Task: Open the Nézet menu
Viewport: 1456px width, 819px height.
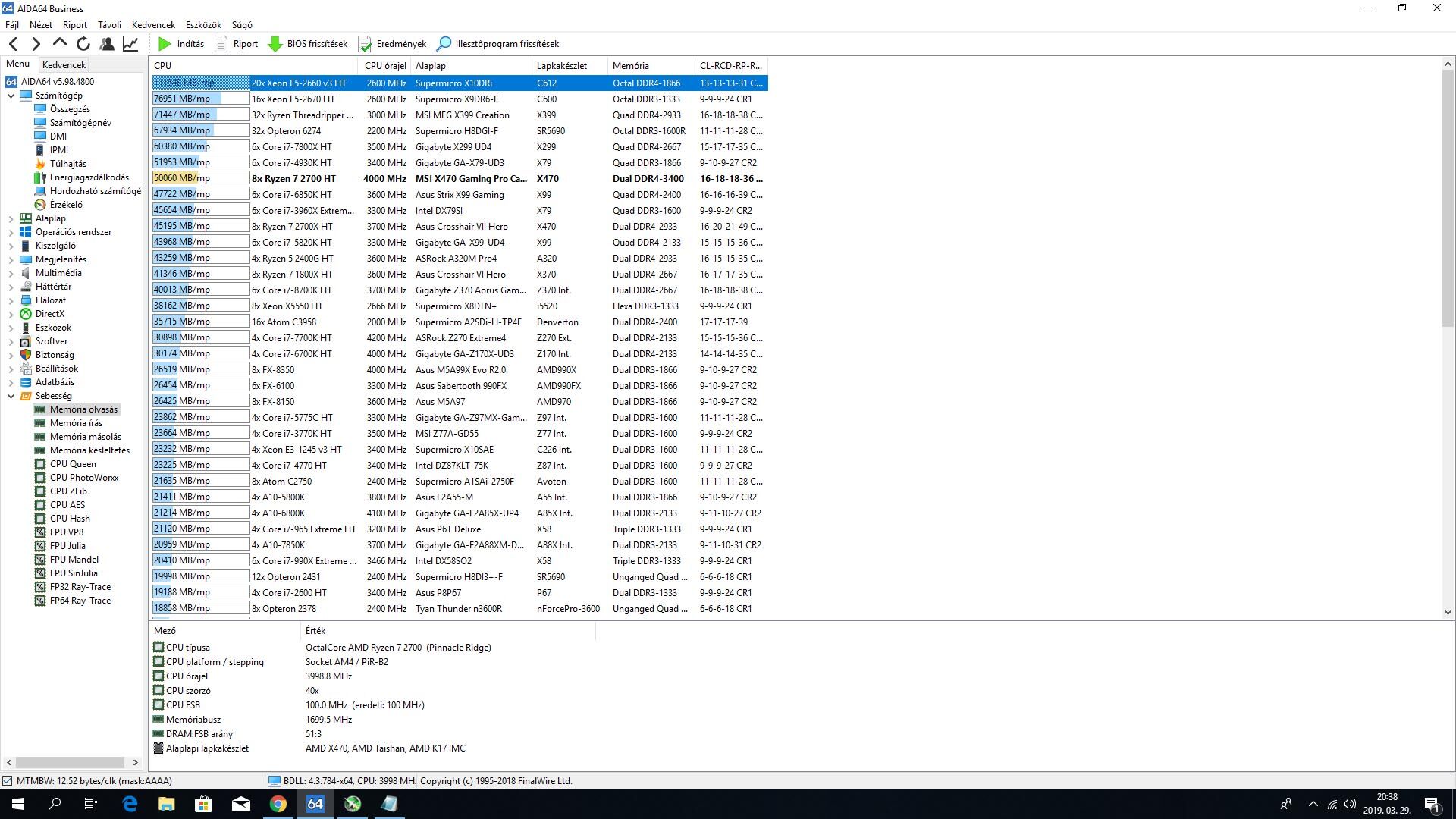Action: [x=41, y=25]
